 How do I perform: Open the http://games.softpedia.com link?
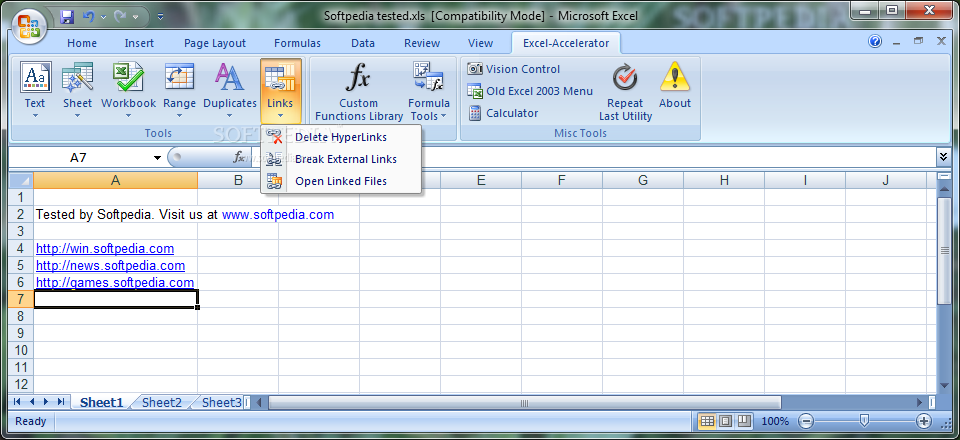click(115, 283)
